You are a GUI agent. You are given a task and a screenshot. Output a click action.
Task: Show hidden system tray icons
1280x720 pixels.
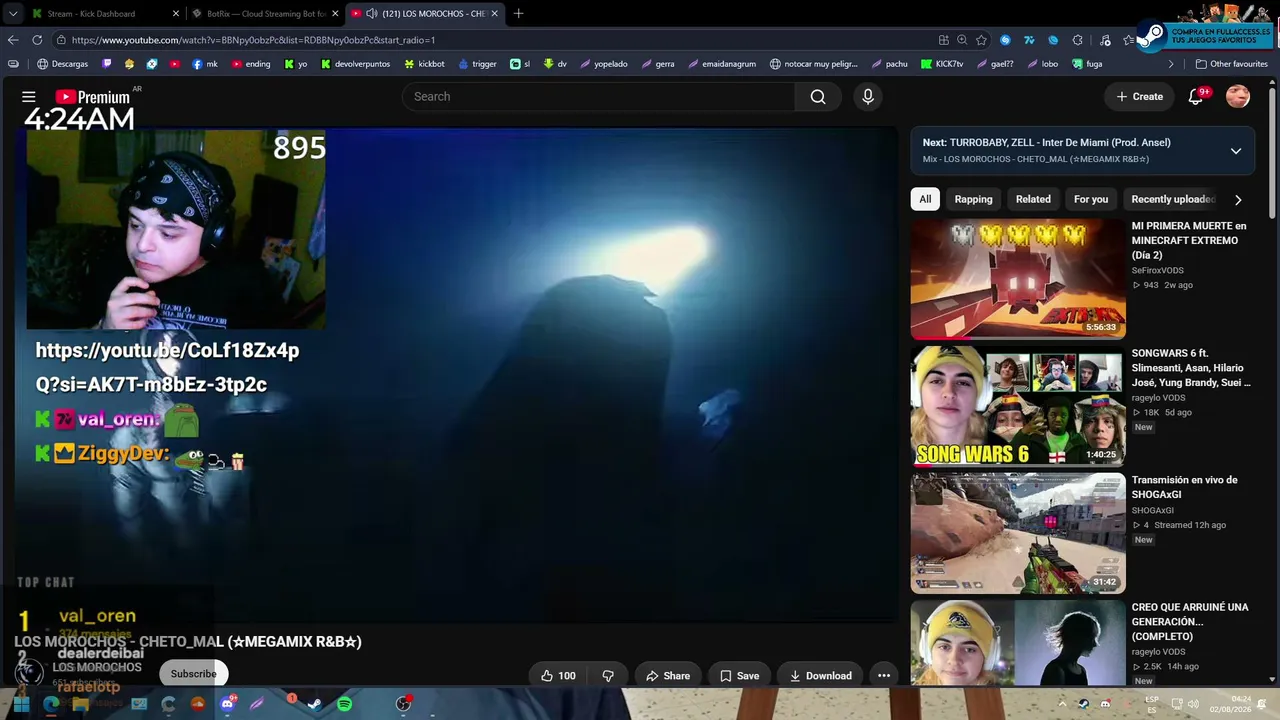point(1063,704)
